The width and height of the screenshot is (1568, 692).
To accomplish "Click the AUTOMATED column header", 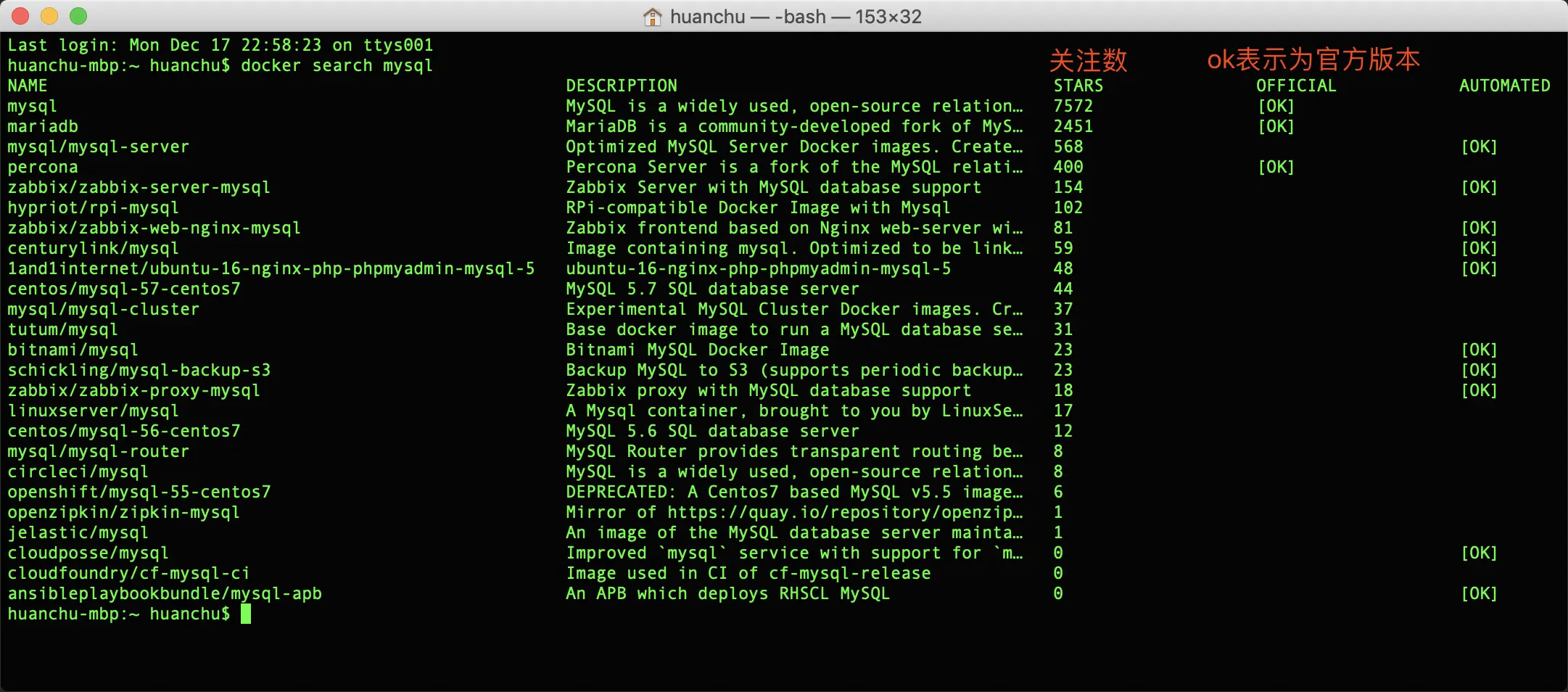I will pos(1505,86).
